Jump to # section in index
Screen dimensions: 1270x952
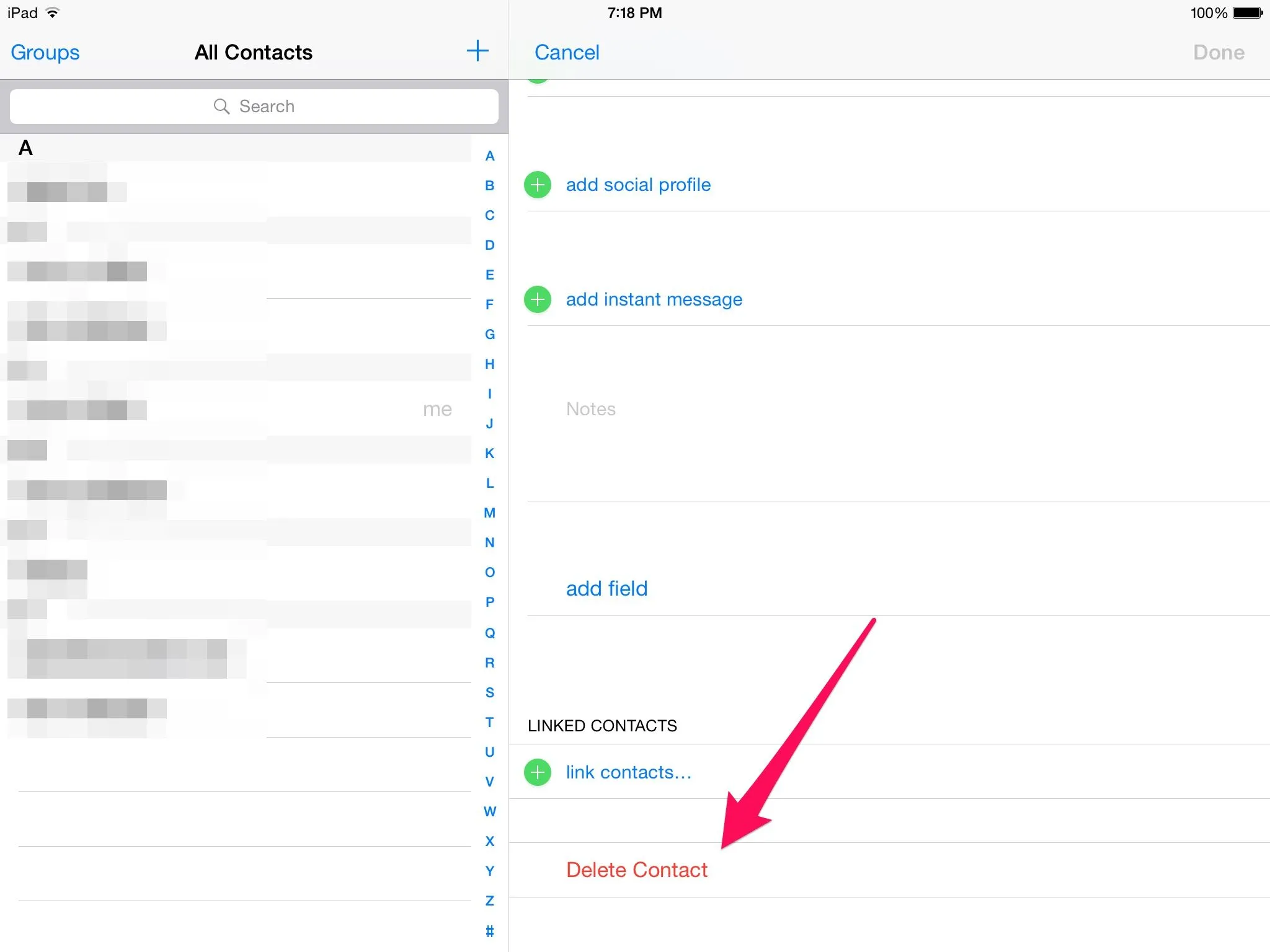click(489, 930)
